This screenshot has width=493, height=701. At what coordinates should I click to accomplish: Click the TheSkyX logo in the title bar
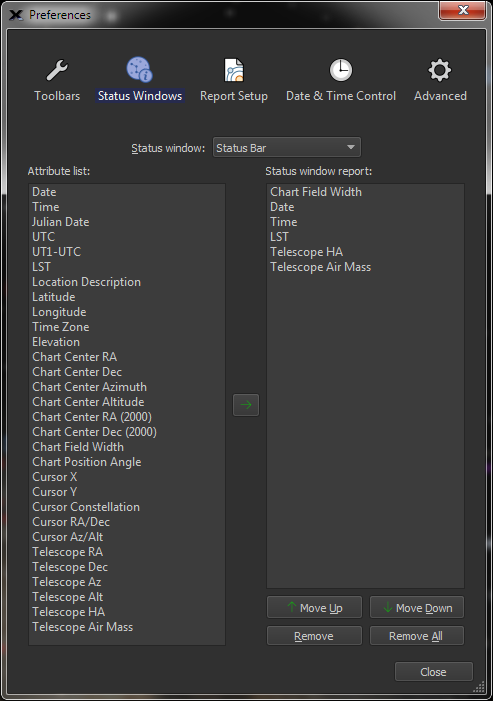(x=16, y=15)
